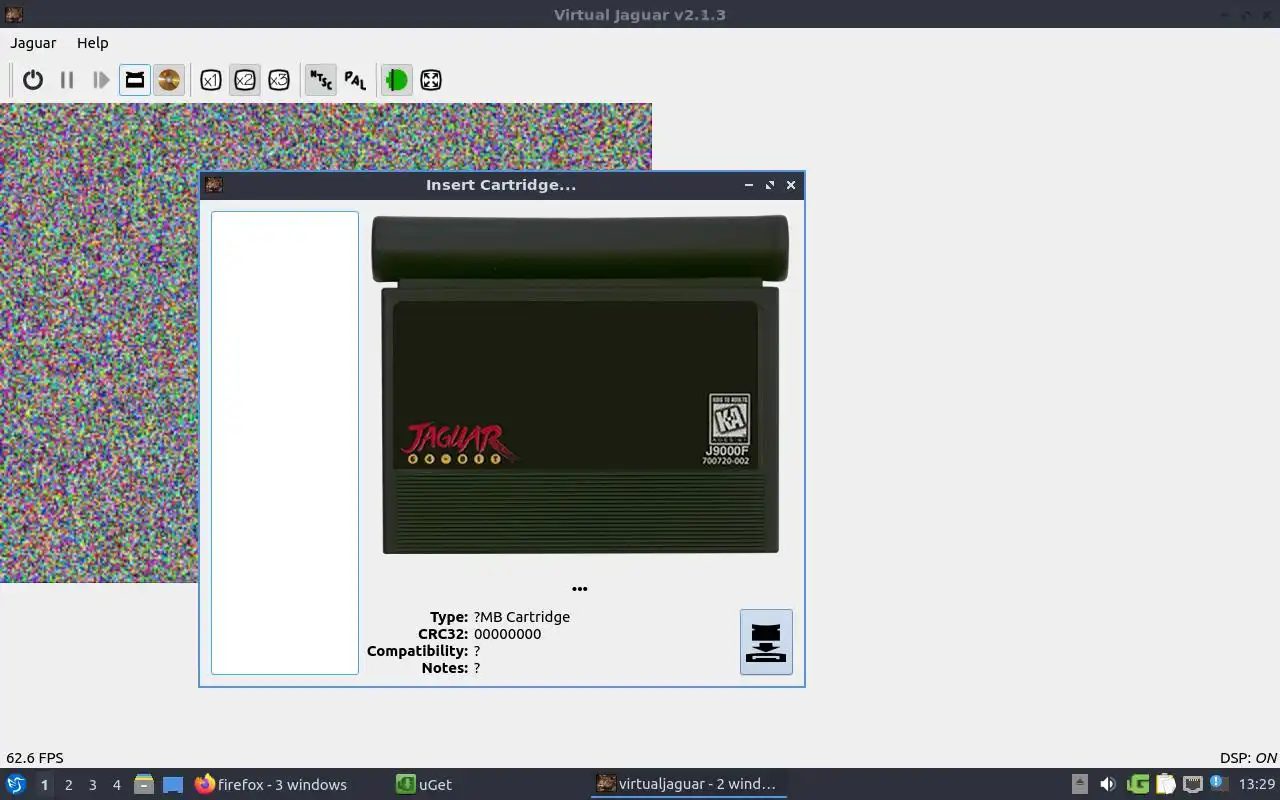Open the system start menu icon
Image resolution: width=1280 pixels, height=800 pixels.
16,784
